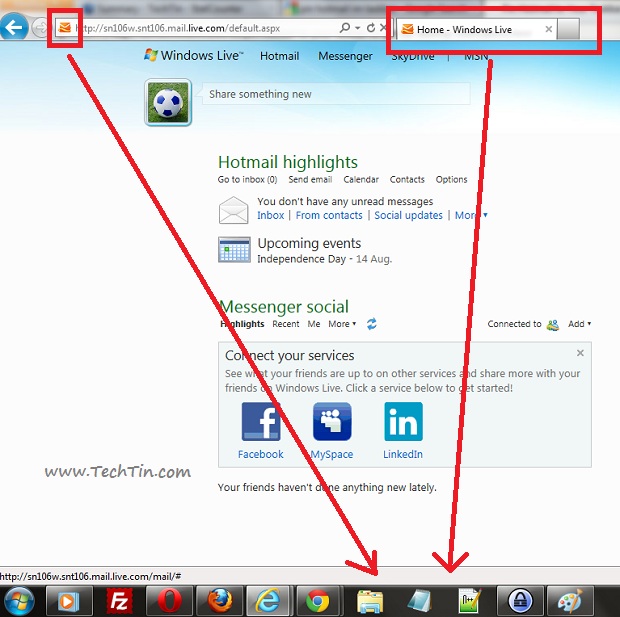The image size is (620, 617).
Task: Click the refresh arrows icon in Messenger social
Action: click(x=372, y=324)
